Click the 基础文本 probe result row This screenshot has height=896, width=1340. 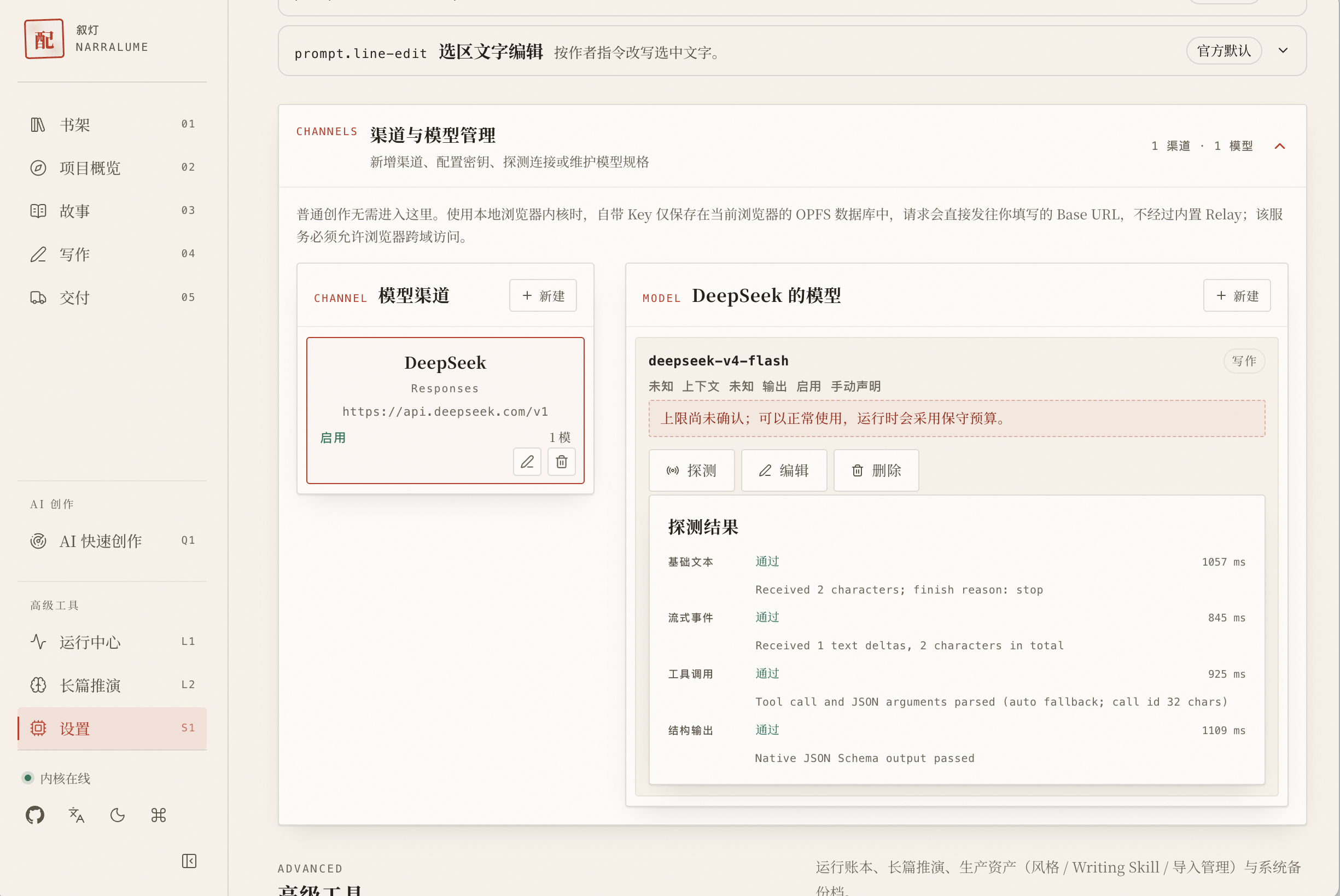pos(957,575)
